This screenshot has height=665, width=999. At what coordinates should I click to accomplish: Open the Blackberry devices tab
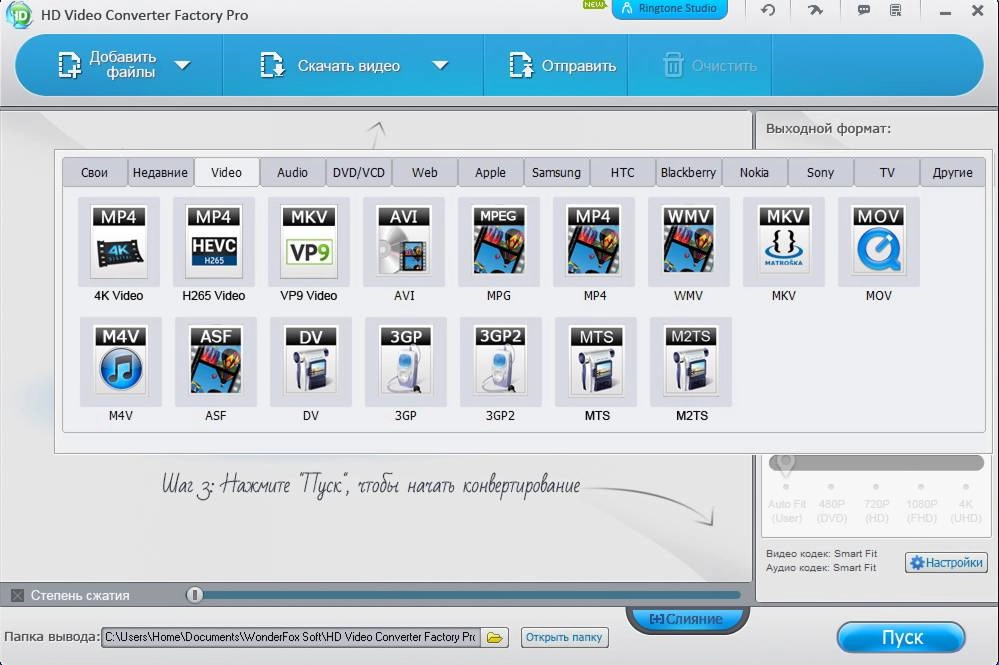coord(688,173)
